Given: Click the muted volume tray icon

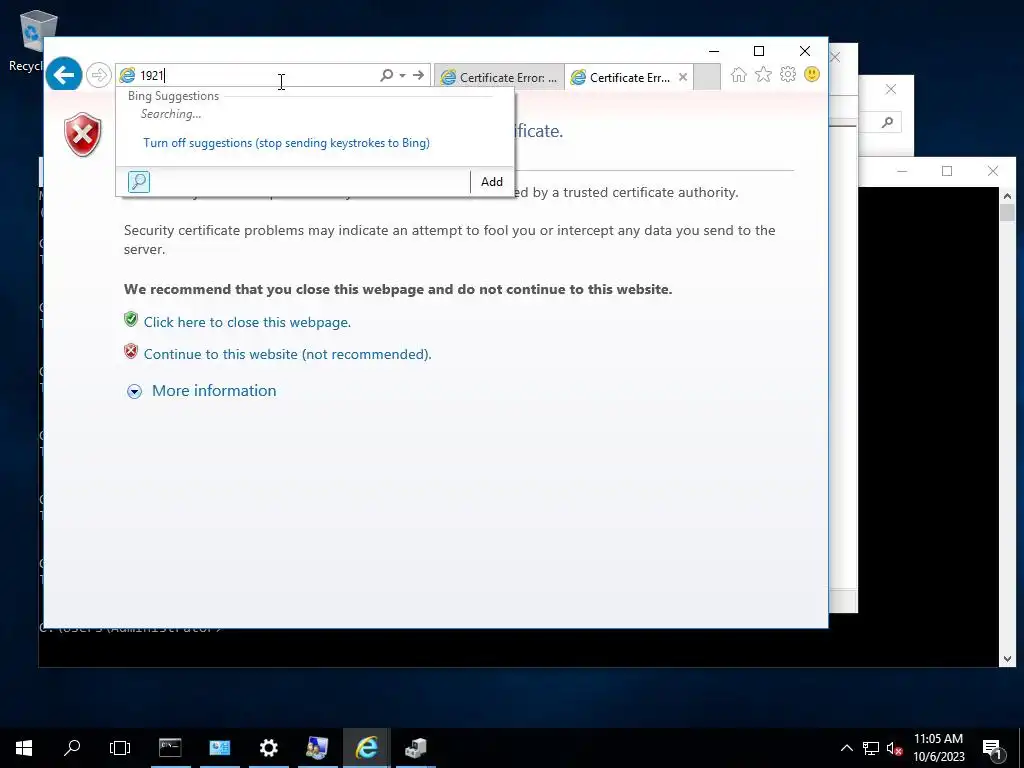Looking at the screenshot, I should click(894, 748).
